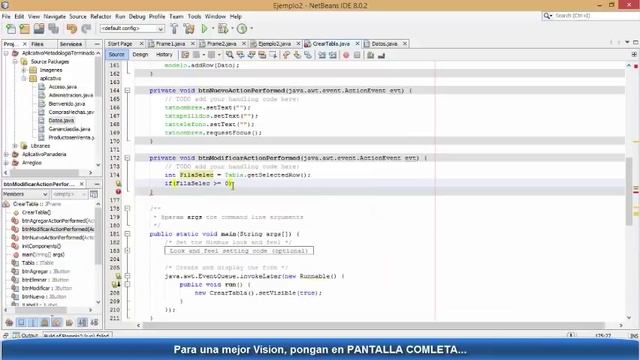Click the Save All toolbar icon
This screenshot has width=640, height=360.
click(53, 29)
